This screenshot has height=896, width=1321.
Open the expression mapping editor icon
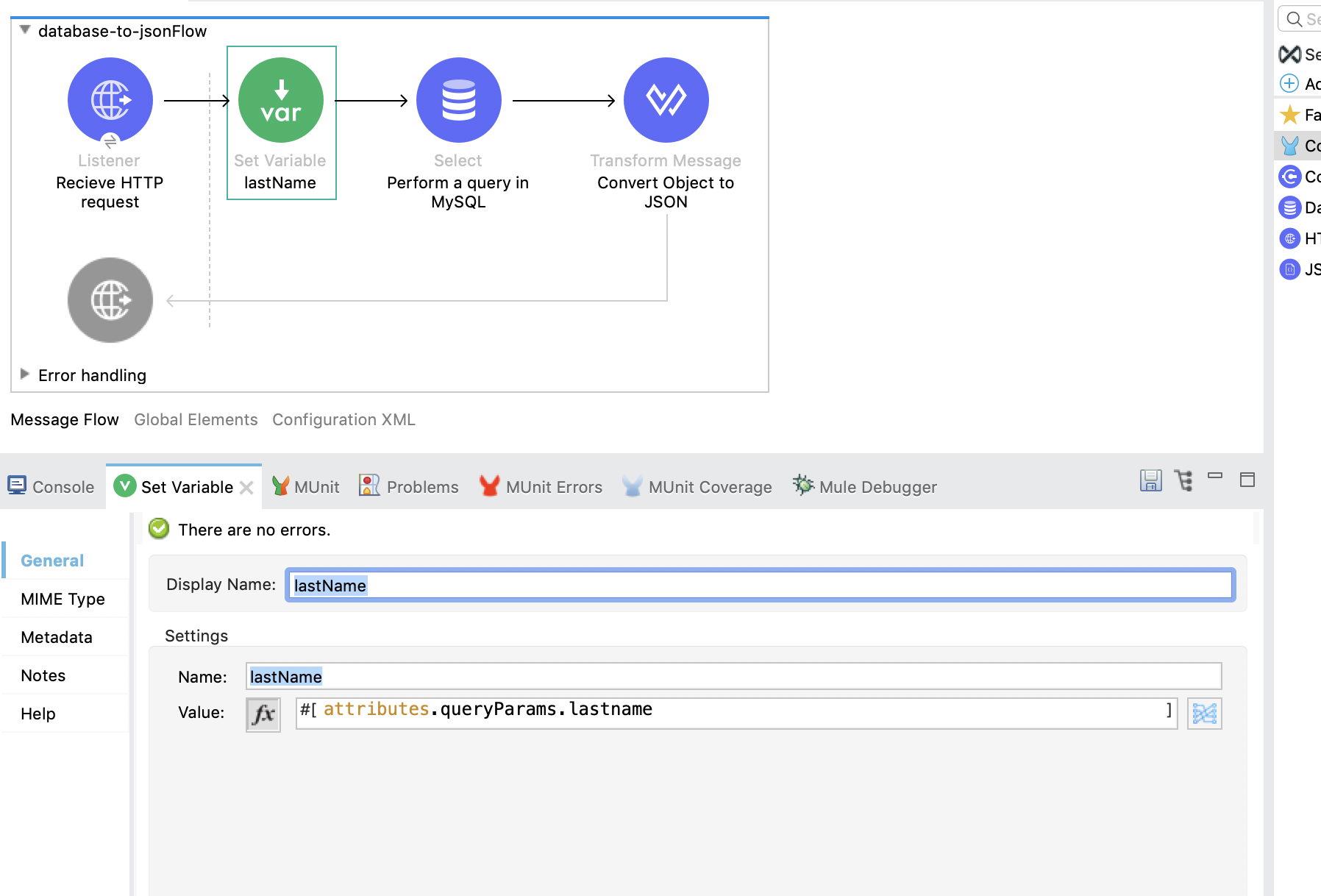pyautogui.click(x=1205, y=714)
